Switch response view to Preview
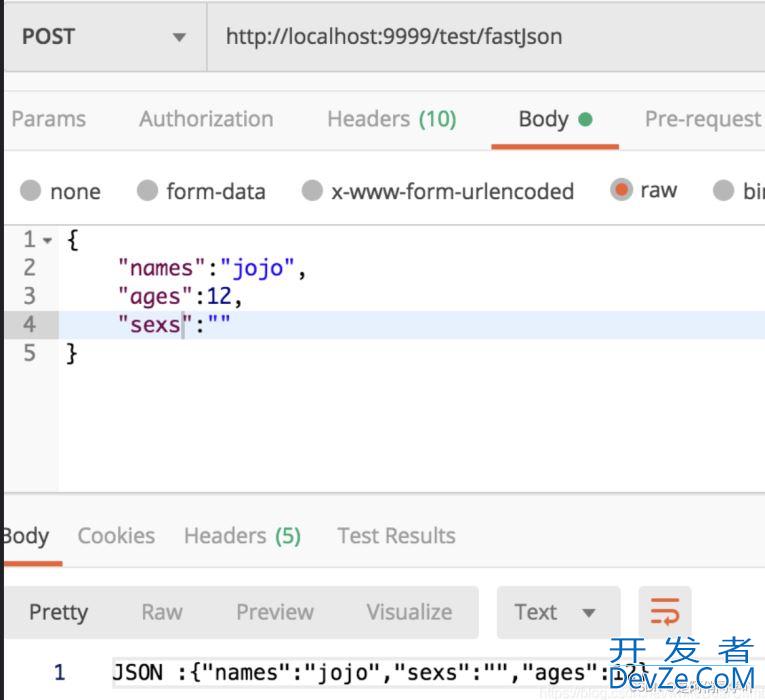Image resolution: width=765 pixels, height=700 pixels. pyautogui.click(x=275, y=612)
